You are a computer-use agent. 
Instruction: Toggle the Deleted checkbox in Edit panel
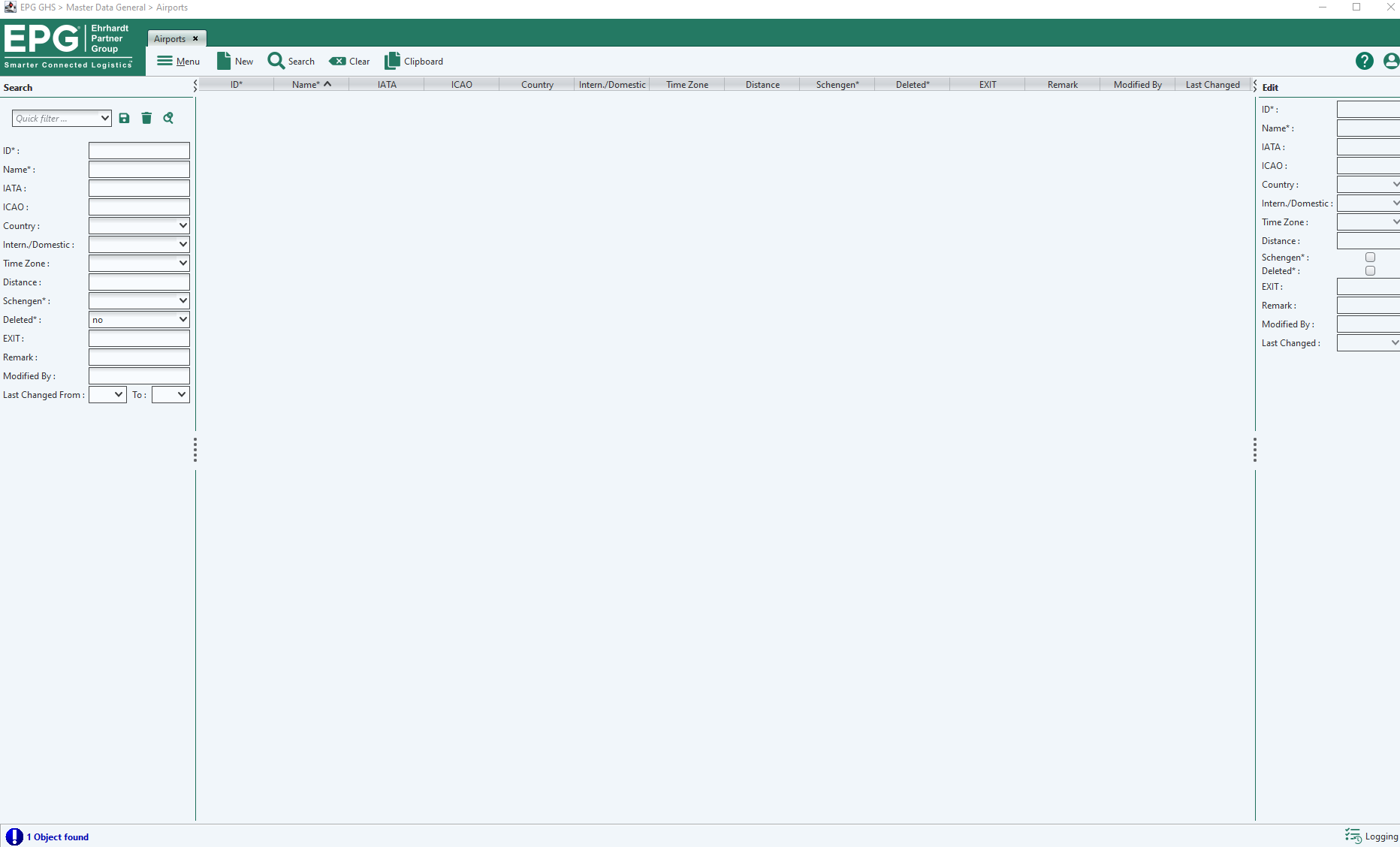tap(1370, 271)
